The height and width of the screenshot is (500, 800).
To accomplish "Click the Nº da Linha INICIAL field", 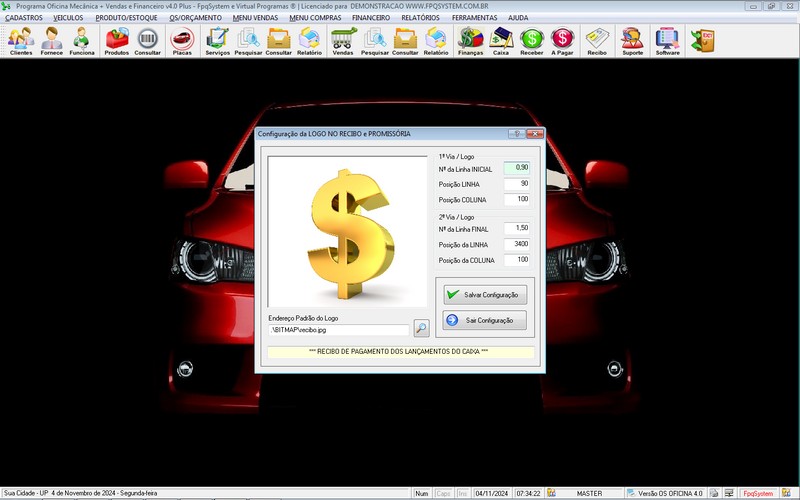I will (x=516, y=168).
